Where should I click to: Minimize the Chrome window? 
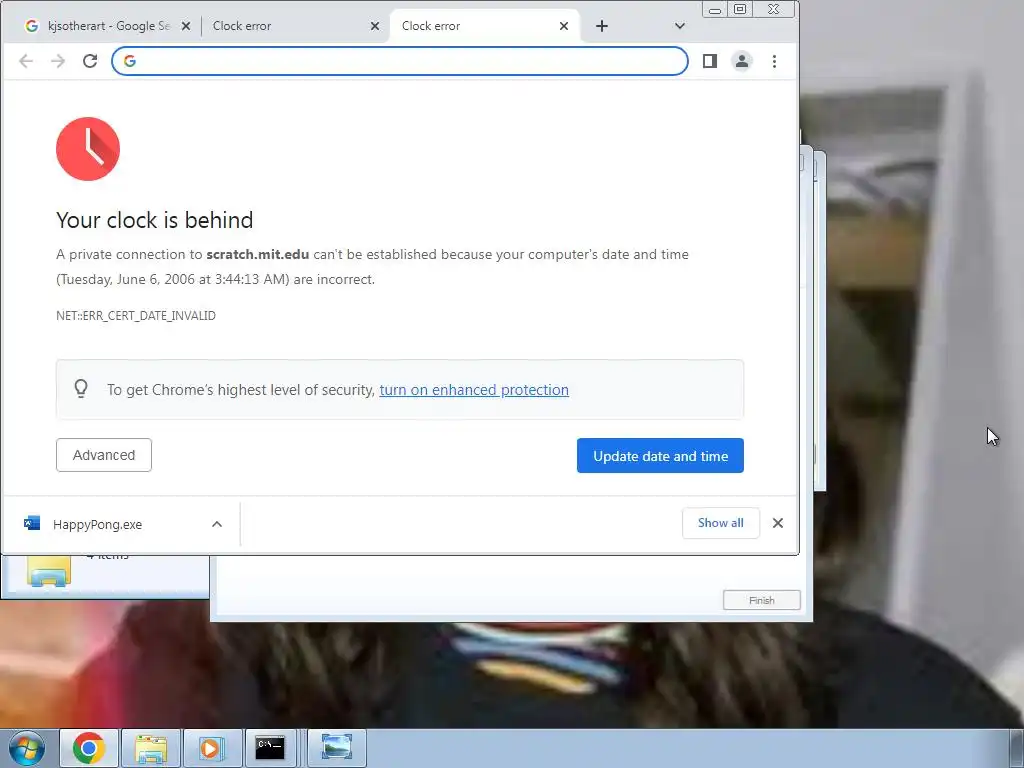[715, 9]
